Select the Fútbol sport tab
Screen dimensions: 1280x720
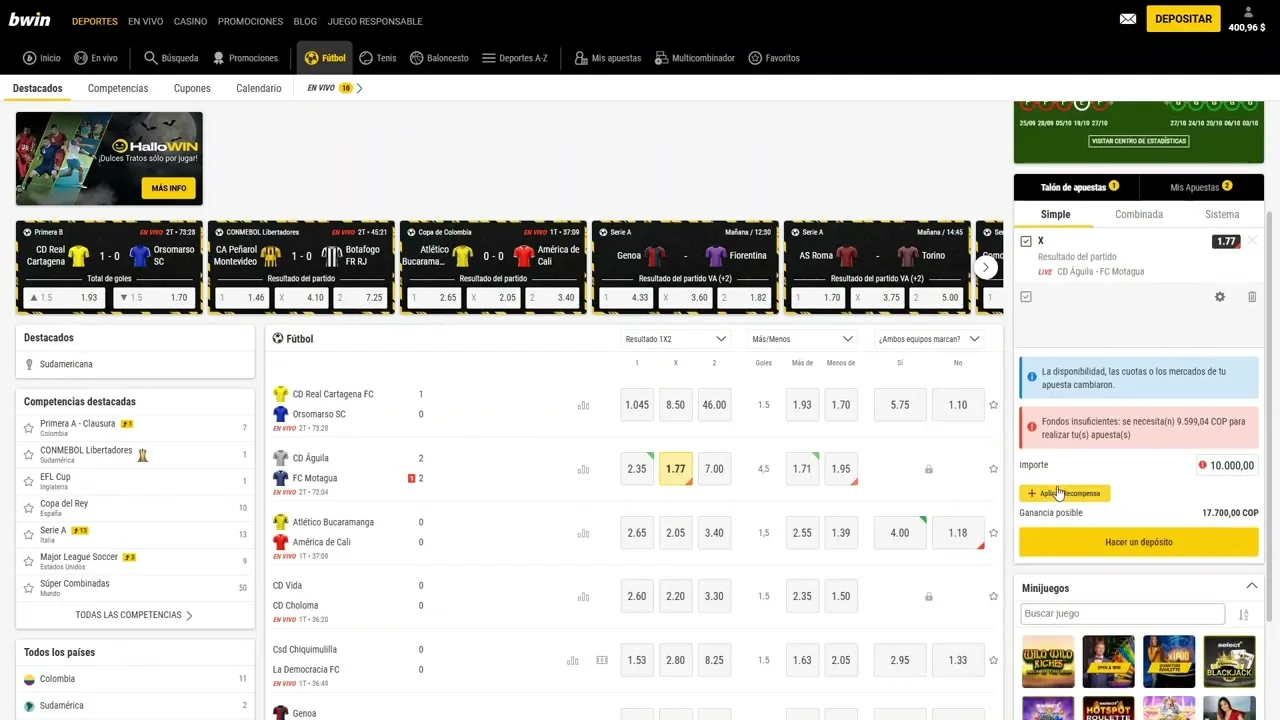[x=325, y=58]
